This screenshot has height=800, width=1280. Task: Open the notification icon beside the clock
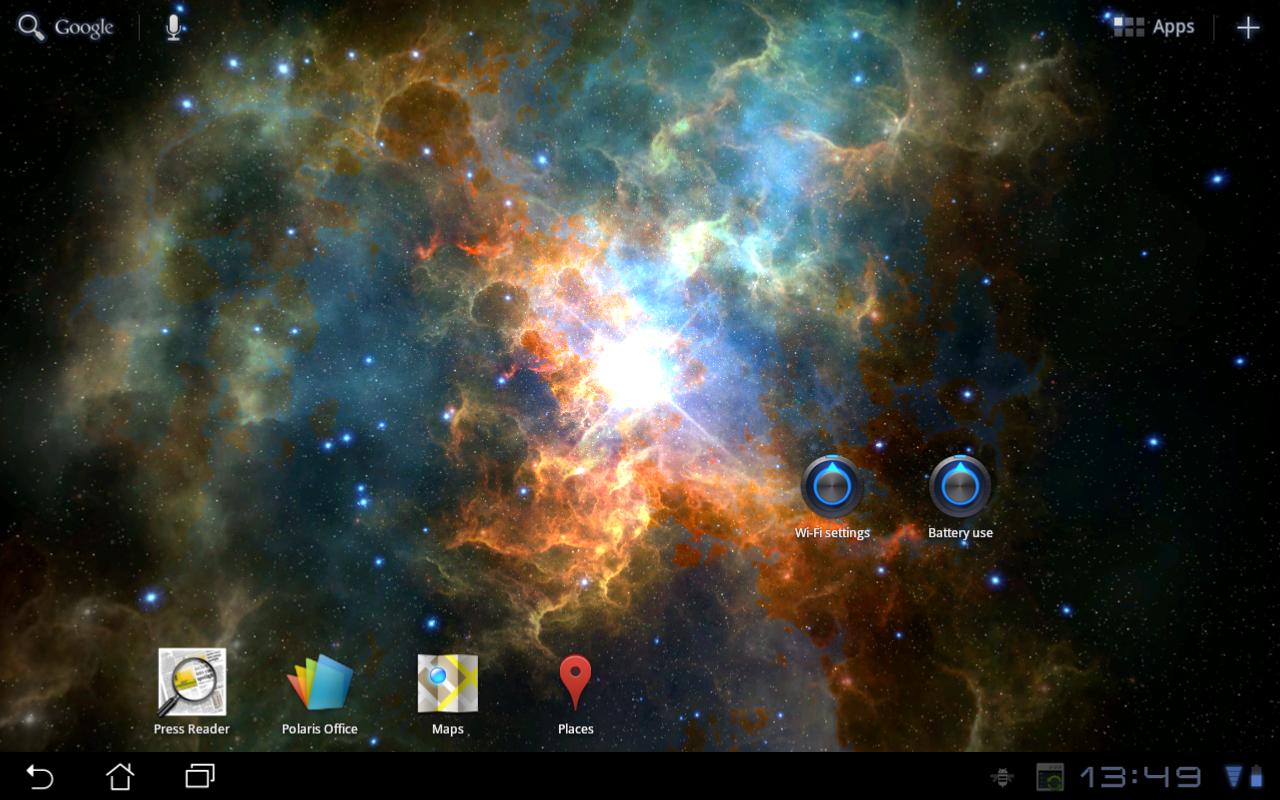click(x=1050, y=777)
